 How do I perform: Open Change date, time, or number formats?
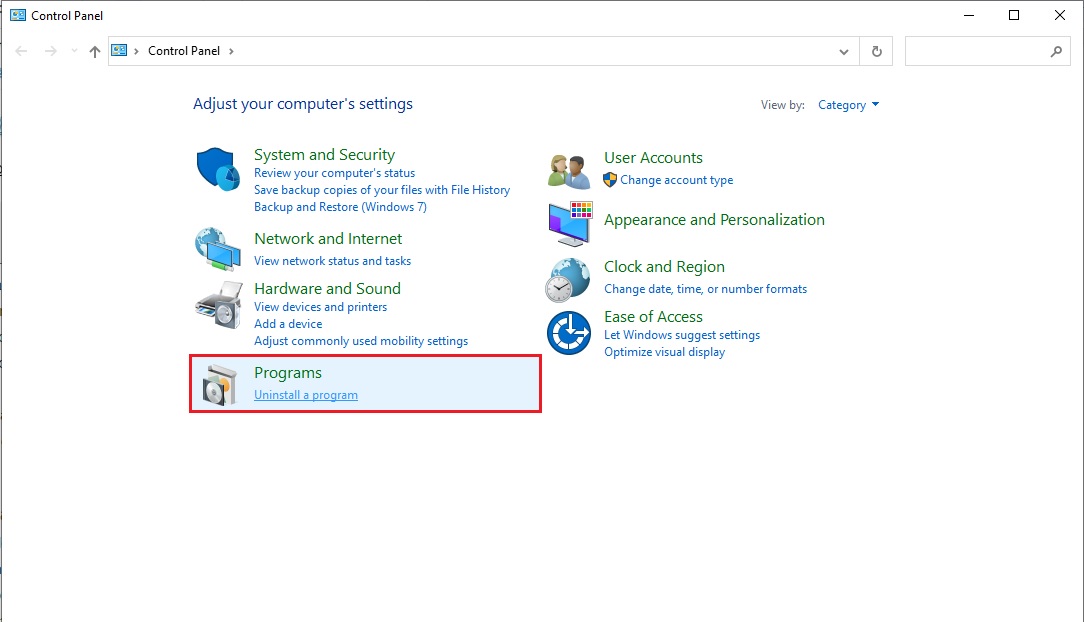coord(705,289)
